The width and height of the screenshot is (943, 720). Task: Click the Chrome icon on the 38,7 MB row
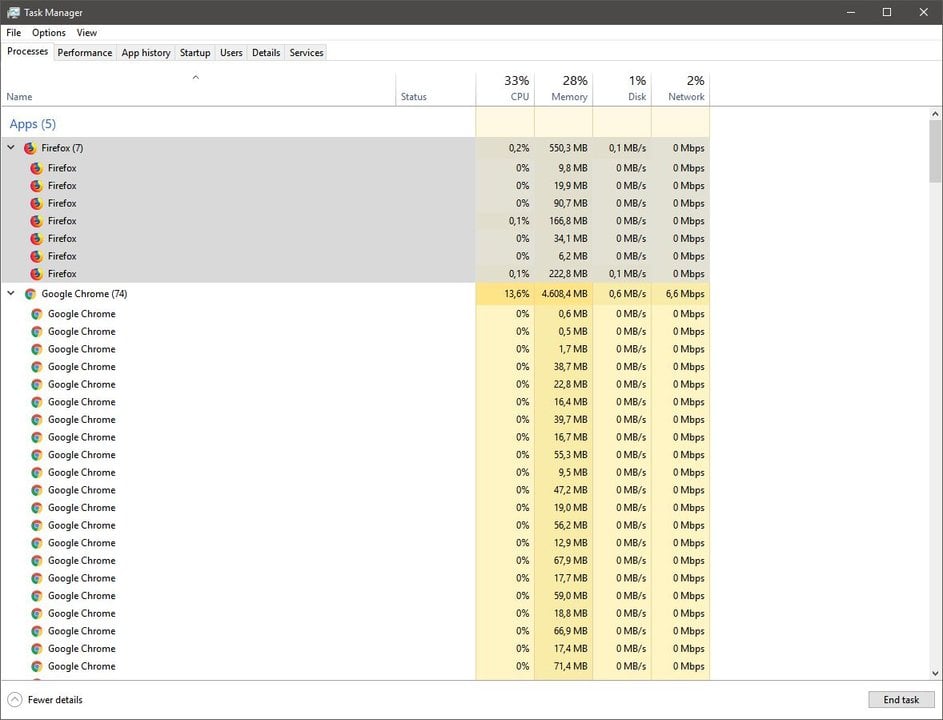[37, 367]
